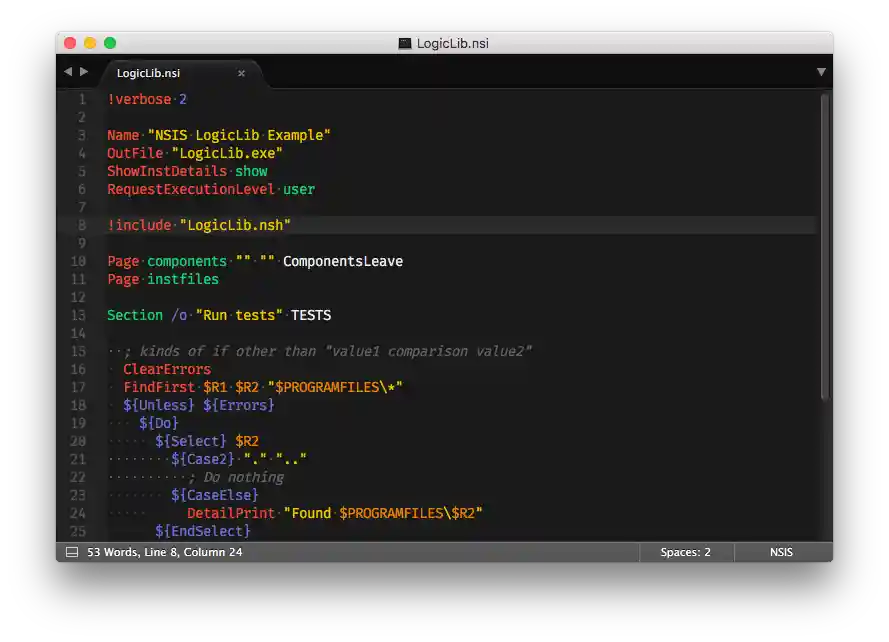
Task: Open the Spaces: 2 indentation menu
Action: pyautogui.click(x=687, y=551)
